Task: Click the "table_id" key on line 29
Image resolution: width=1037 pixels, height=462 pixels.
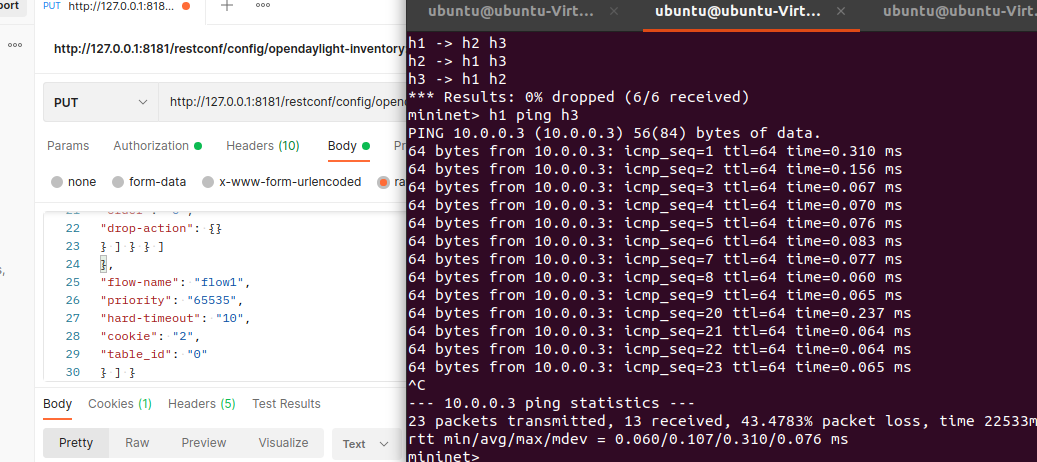Action: pos(136,354)
